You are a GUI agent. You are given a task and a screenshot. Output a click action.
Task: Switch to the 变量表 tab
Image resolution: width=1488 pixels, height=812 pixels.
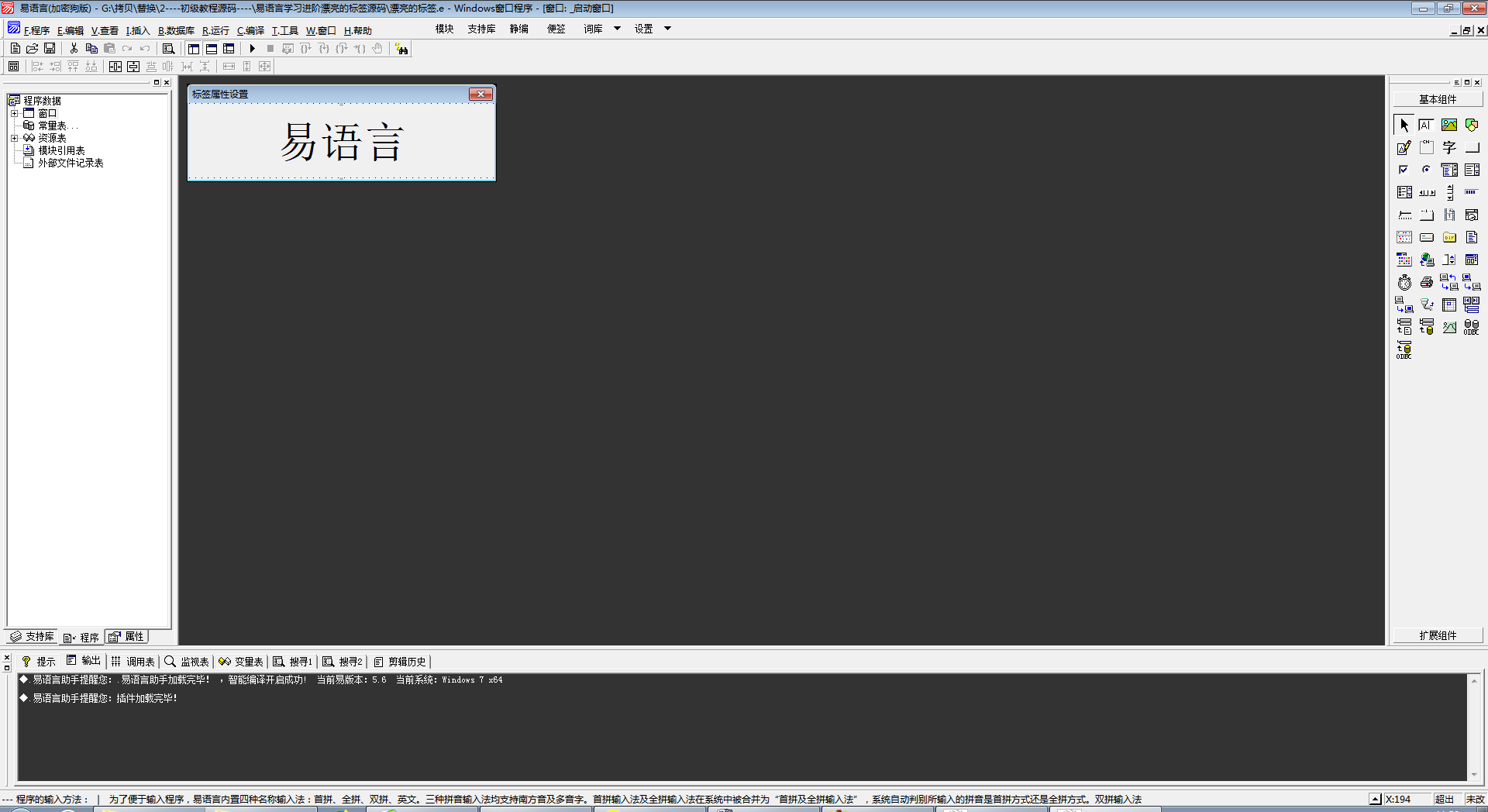241,662
